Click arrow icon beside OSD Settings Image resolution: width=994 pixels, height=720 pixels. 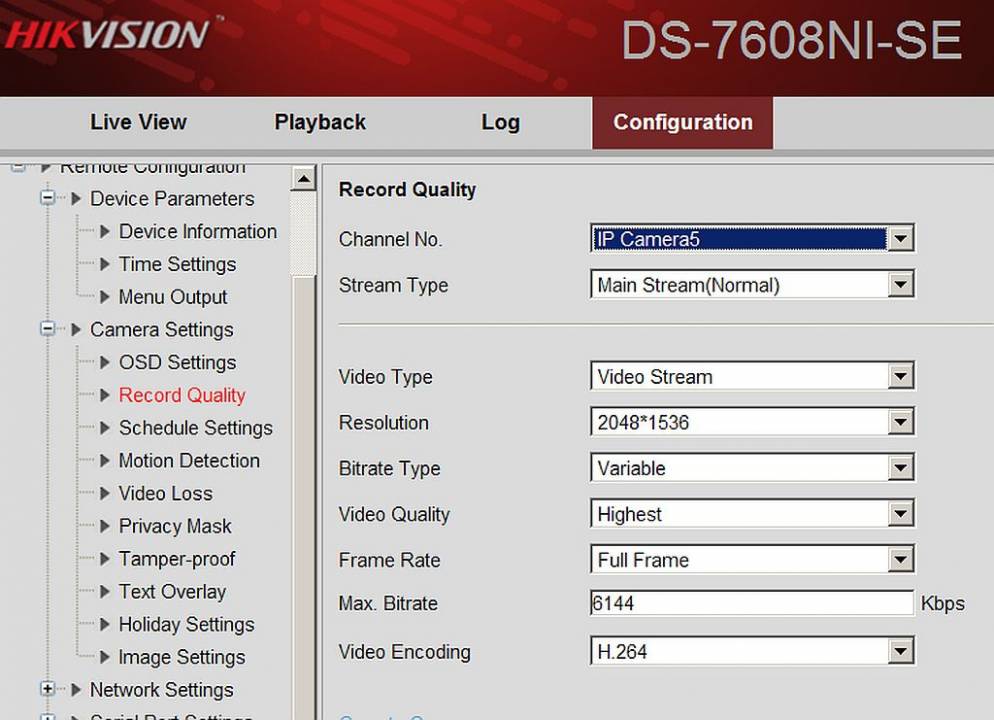[x=105, y=362]
